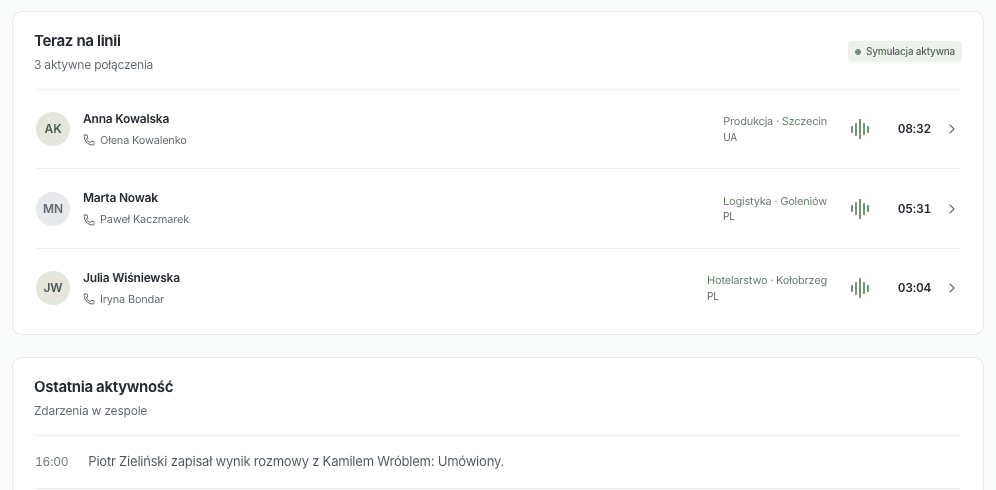Click the waveform icon on Julia Wiśniewska's call
The width and height of the screenshot is (996, 490).
pos(859,288)
